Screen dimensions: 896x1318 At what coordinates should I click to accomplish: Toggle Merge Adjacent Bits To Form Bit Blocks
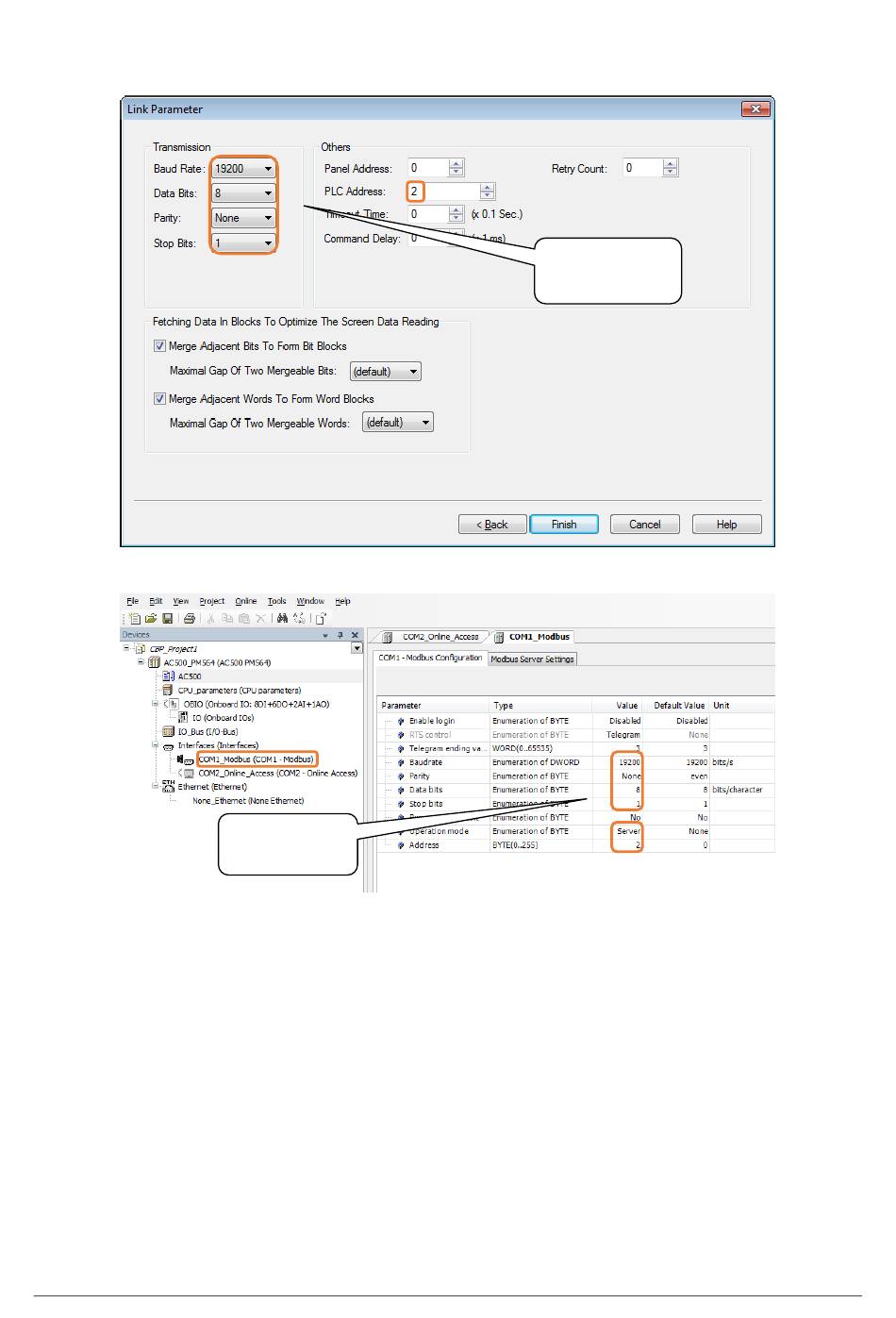[159, 346]
